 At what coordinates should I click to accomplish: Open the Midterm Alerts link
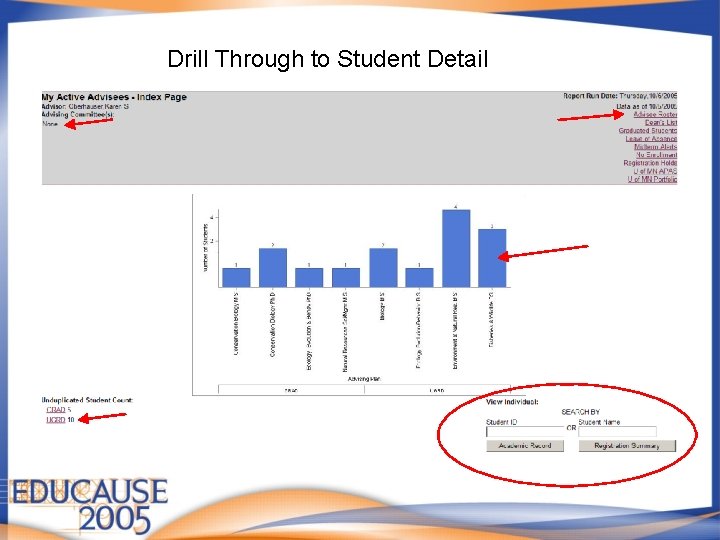pos(655,146)
